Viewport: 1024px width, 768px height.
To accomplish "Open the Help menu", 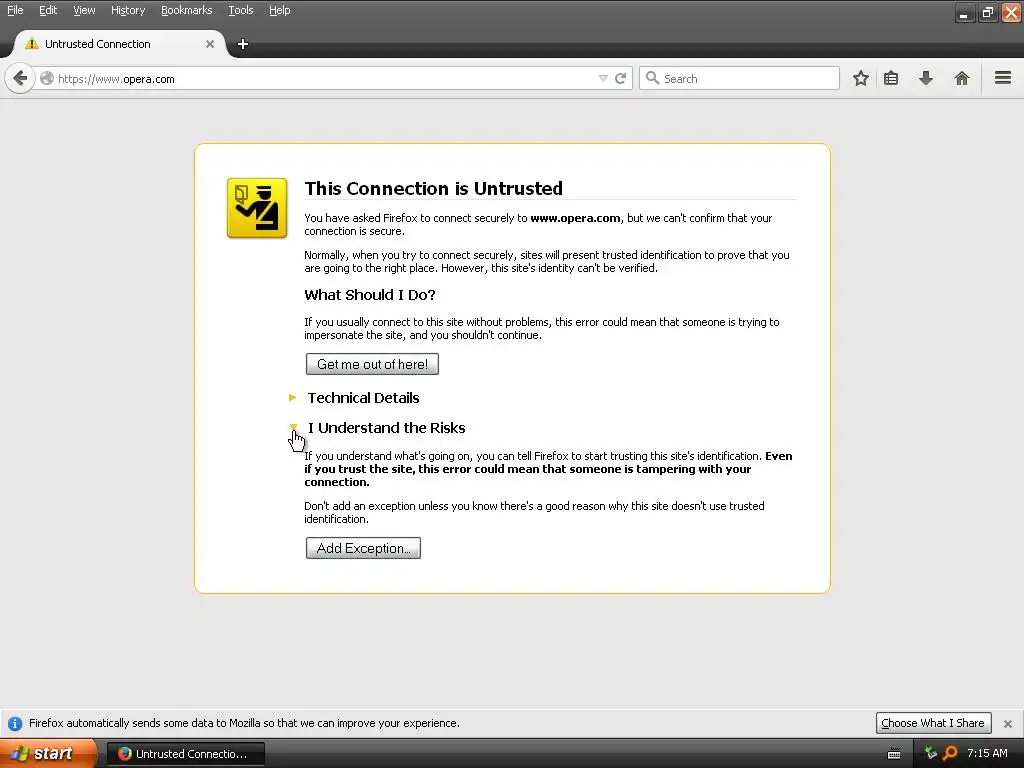I will click(280, 10).
